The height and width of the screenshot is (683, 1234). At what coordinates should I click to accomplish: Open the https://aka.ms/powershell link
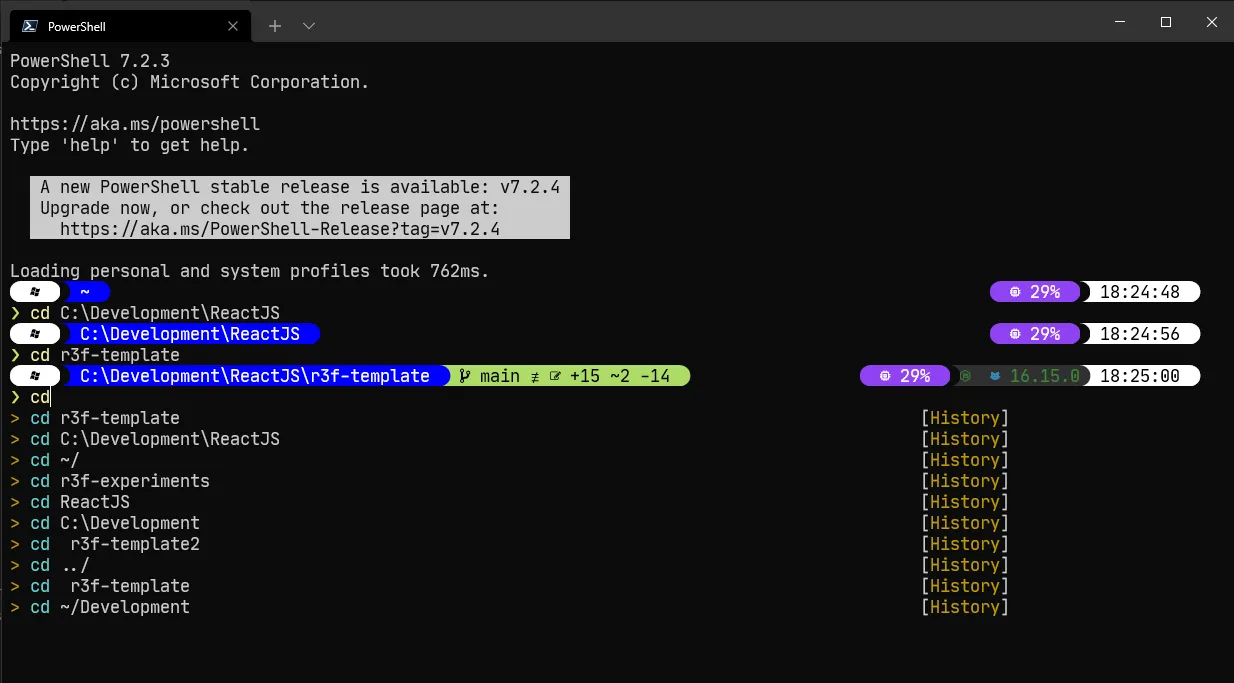coord(134,124)
